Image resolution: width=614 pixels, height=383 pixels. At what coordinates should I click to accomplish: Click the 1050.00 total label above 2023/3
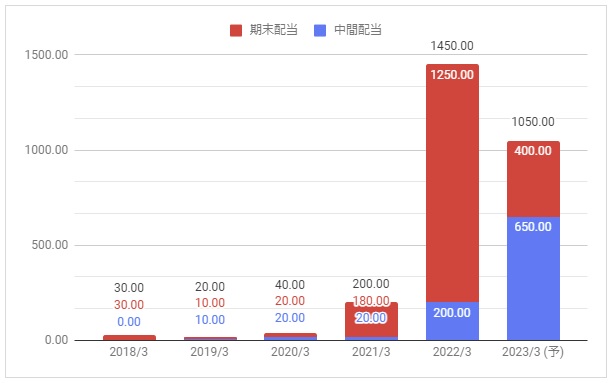[x=533, y=122]
